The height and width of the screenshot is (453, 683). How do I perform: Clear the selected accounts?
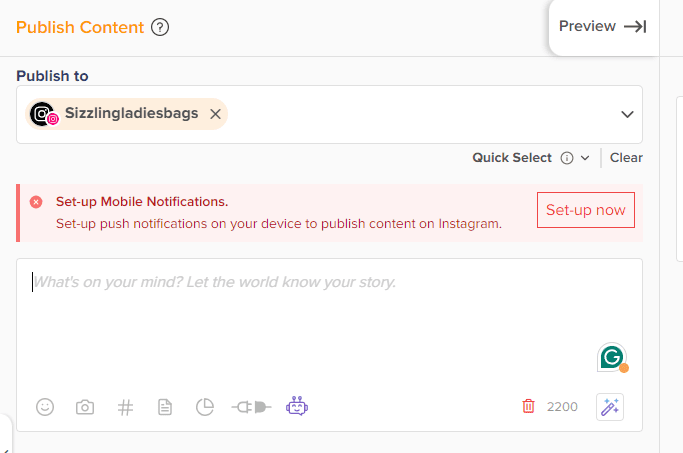(x=626, y=158)
